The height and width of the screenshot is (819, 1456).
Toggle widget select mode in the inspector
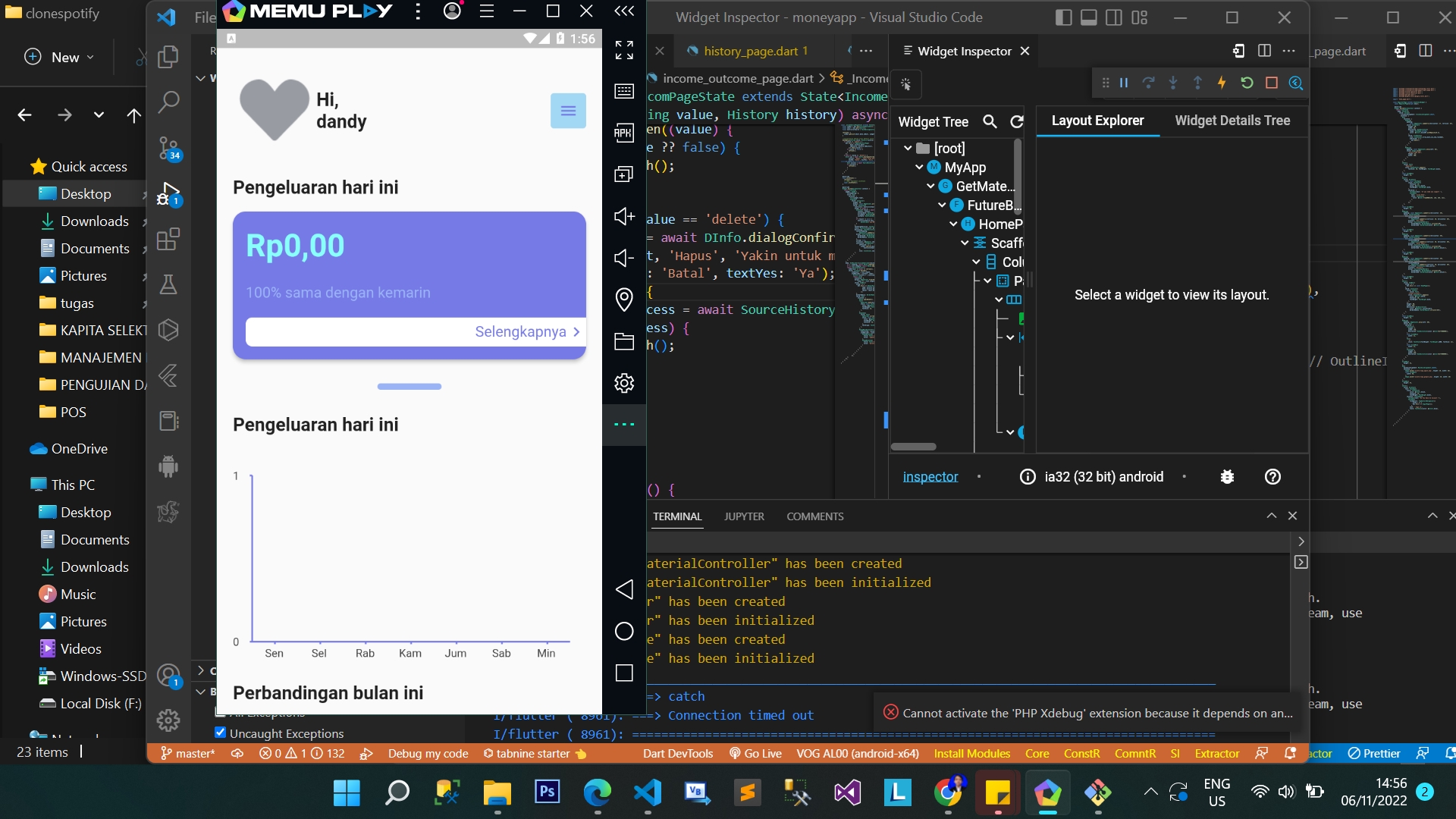[x=907, y=85]
